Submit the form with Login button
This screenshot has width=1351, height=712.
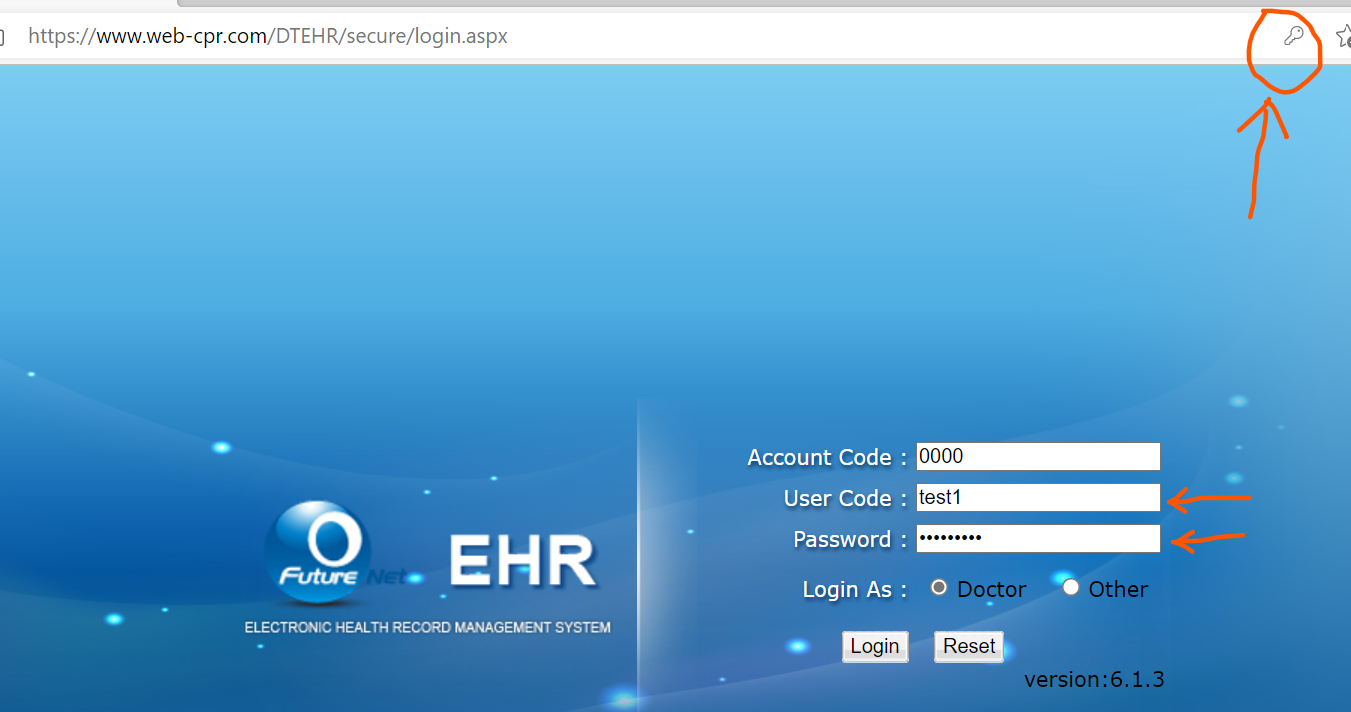[x=875, y=646]
